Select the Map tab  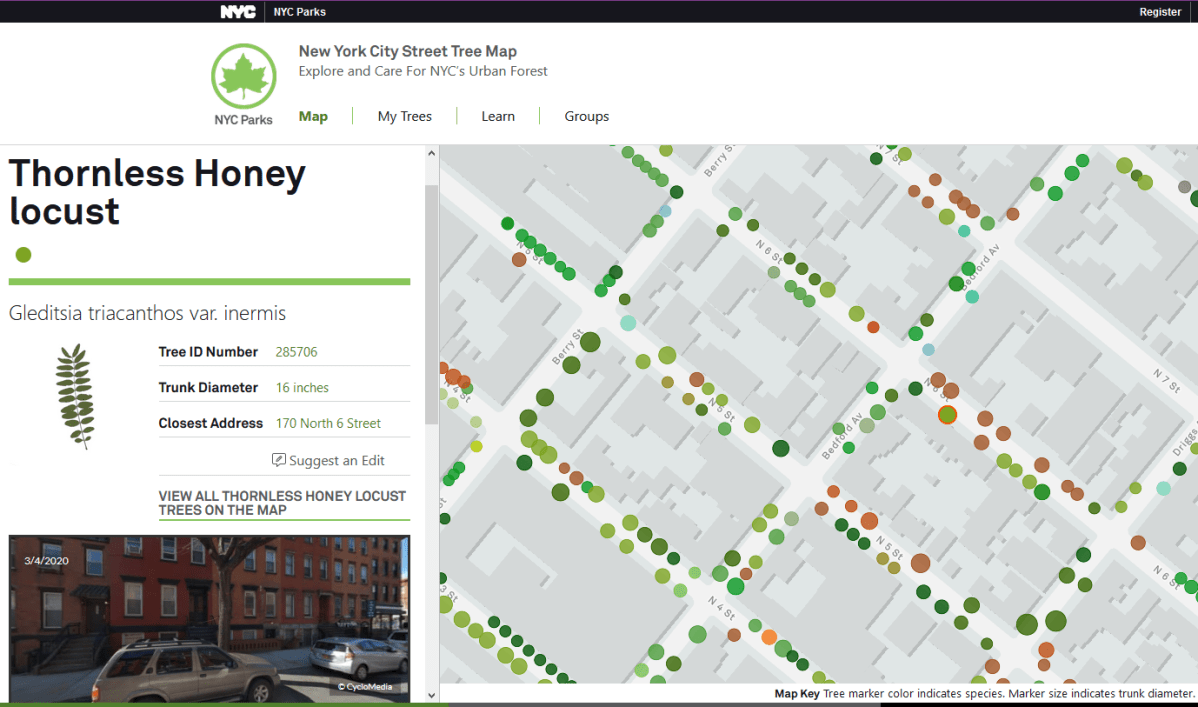point(313,116)
